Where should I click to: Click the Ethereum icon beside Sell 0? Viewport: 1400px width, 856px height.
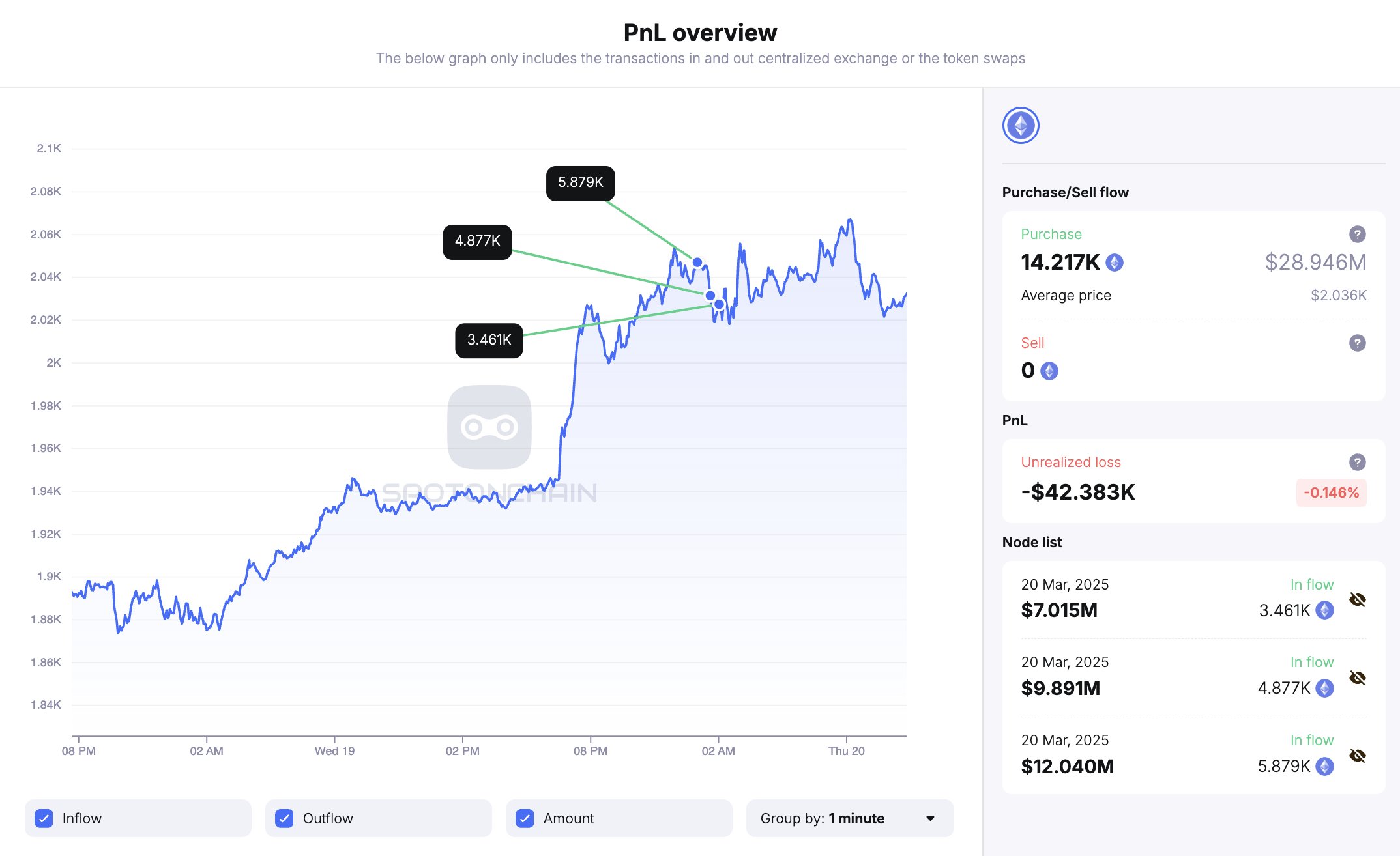coord(1049,371)
